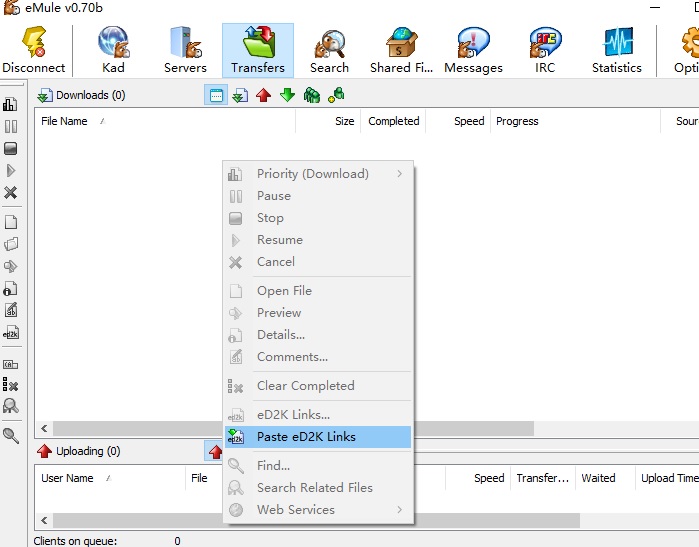
Task: Open the Statistics page
Action: (617, 50)
